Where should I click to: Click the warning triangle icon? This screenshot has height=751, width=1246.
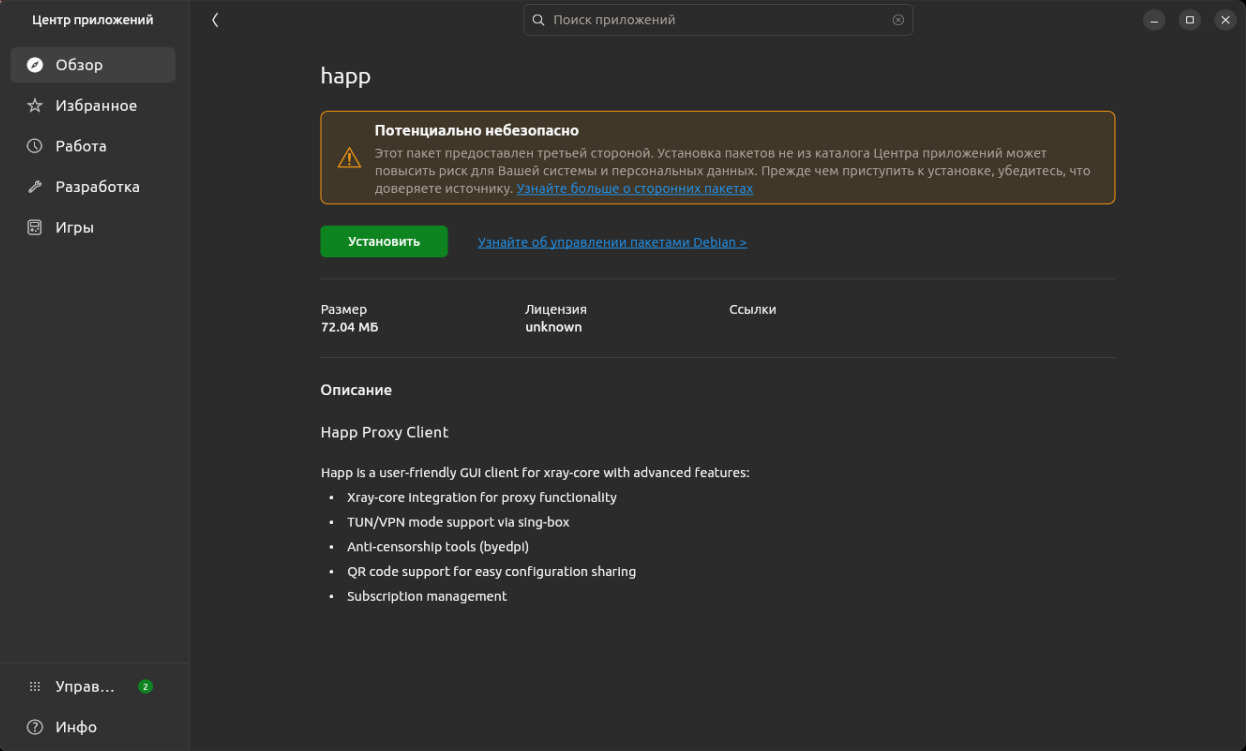coord(348,158)
